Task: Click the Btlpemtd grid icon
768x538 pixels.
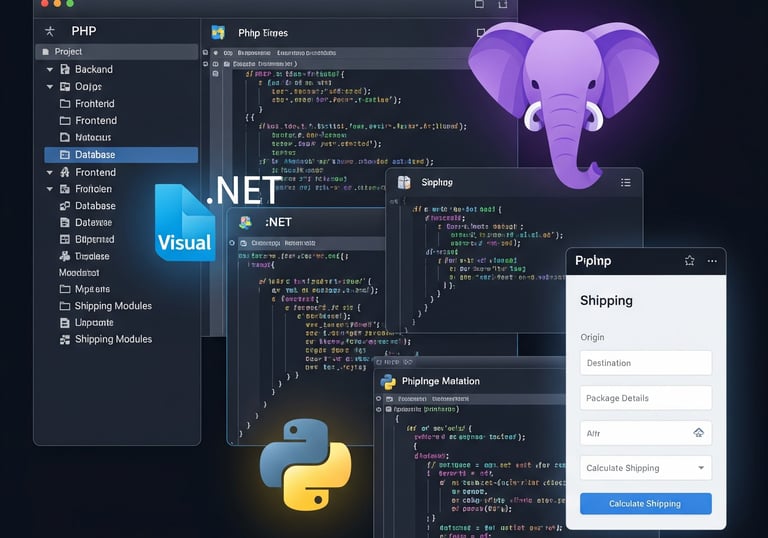Action: 65,239
